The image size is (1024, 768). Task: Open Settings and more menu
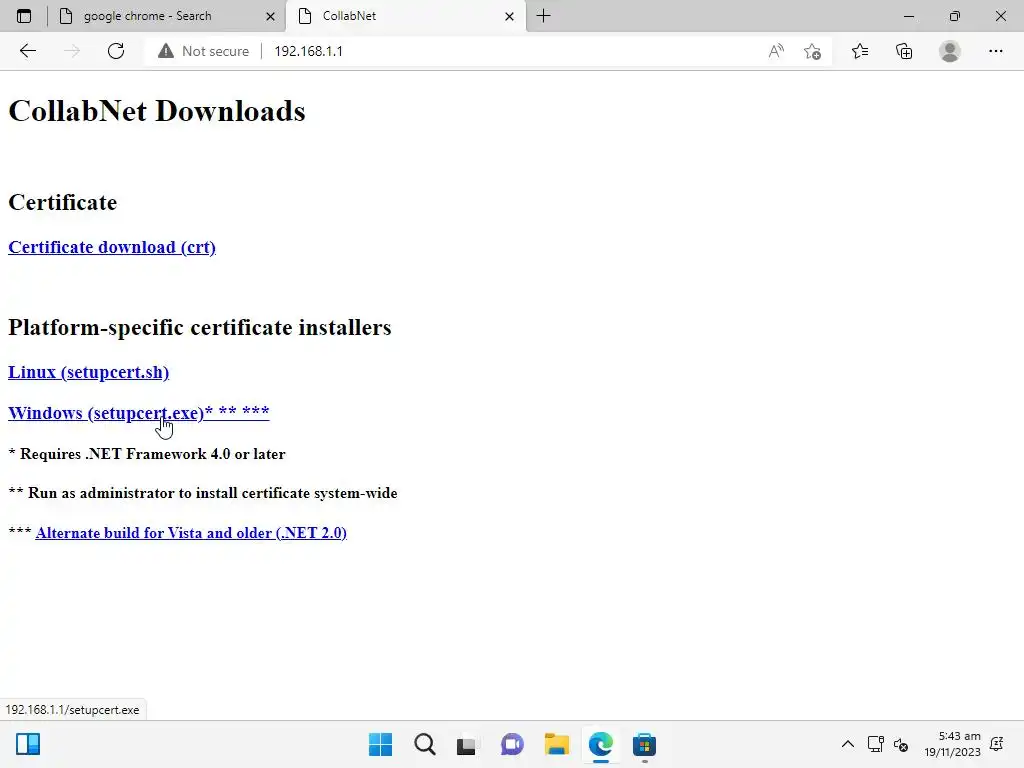tap(995, 51)
